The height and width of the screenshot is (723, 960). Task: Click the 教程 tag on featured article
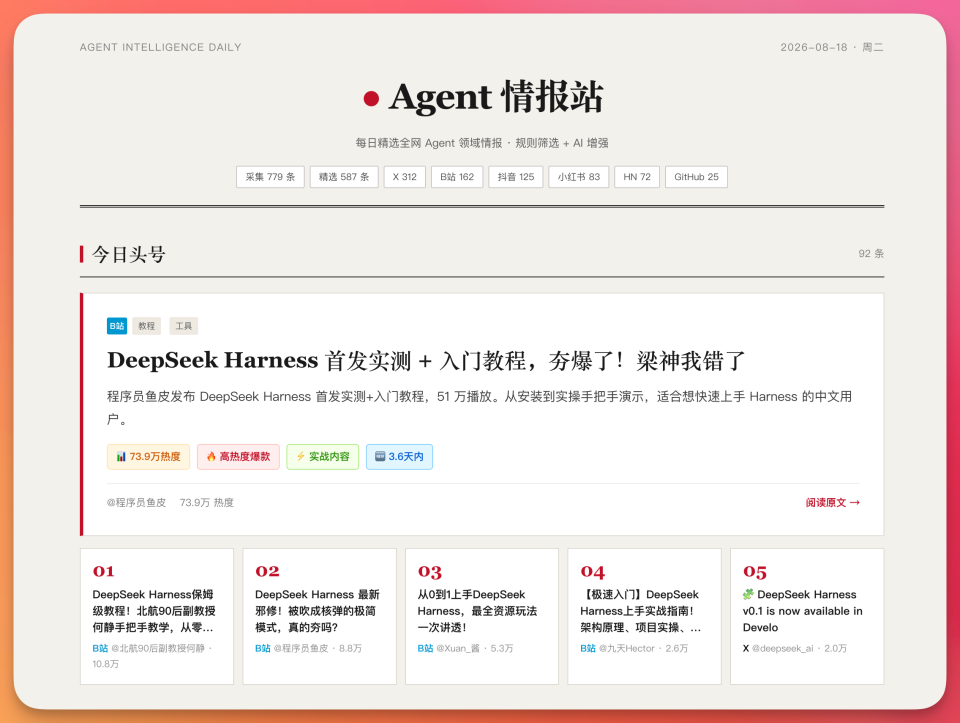pos(146,326)
